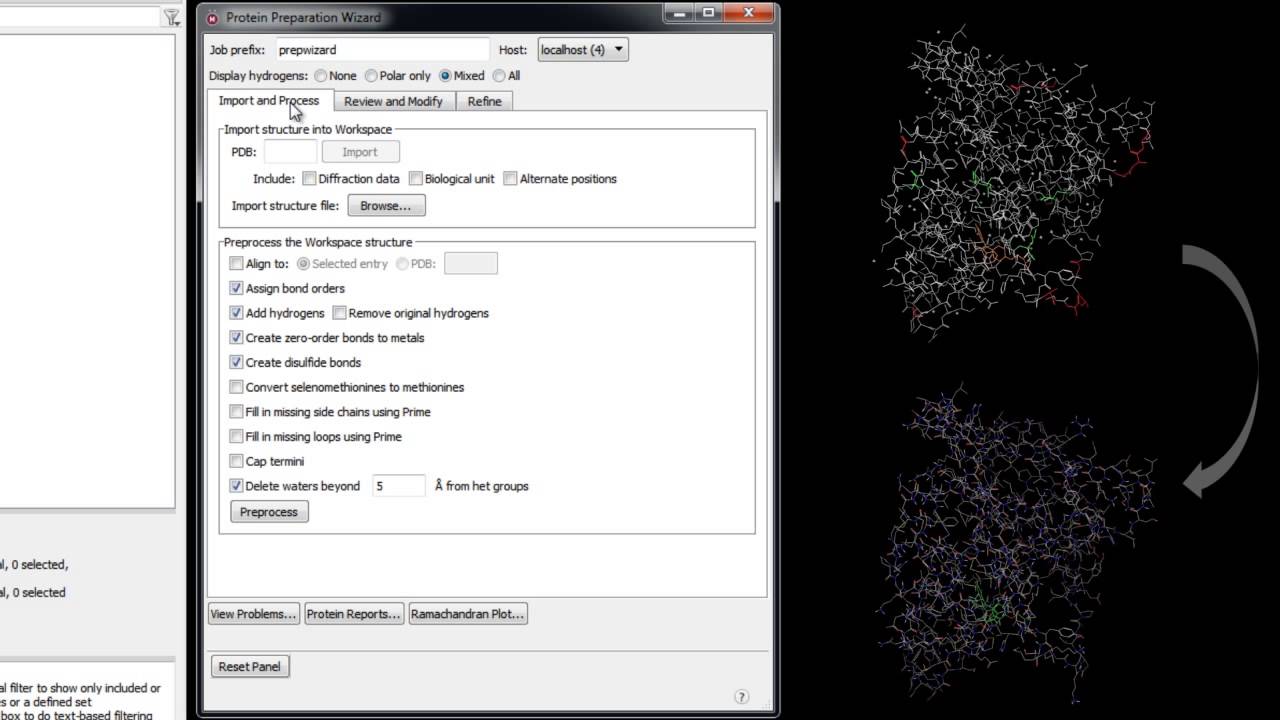The height and width of the screenshot is (720, 1280).
Task: Check Fill in missing side chains using Prime
Action: click(236, 412)
